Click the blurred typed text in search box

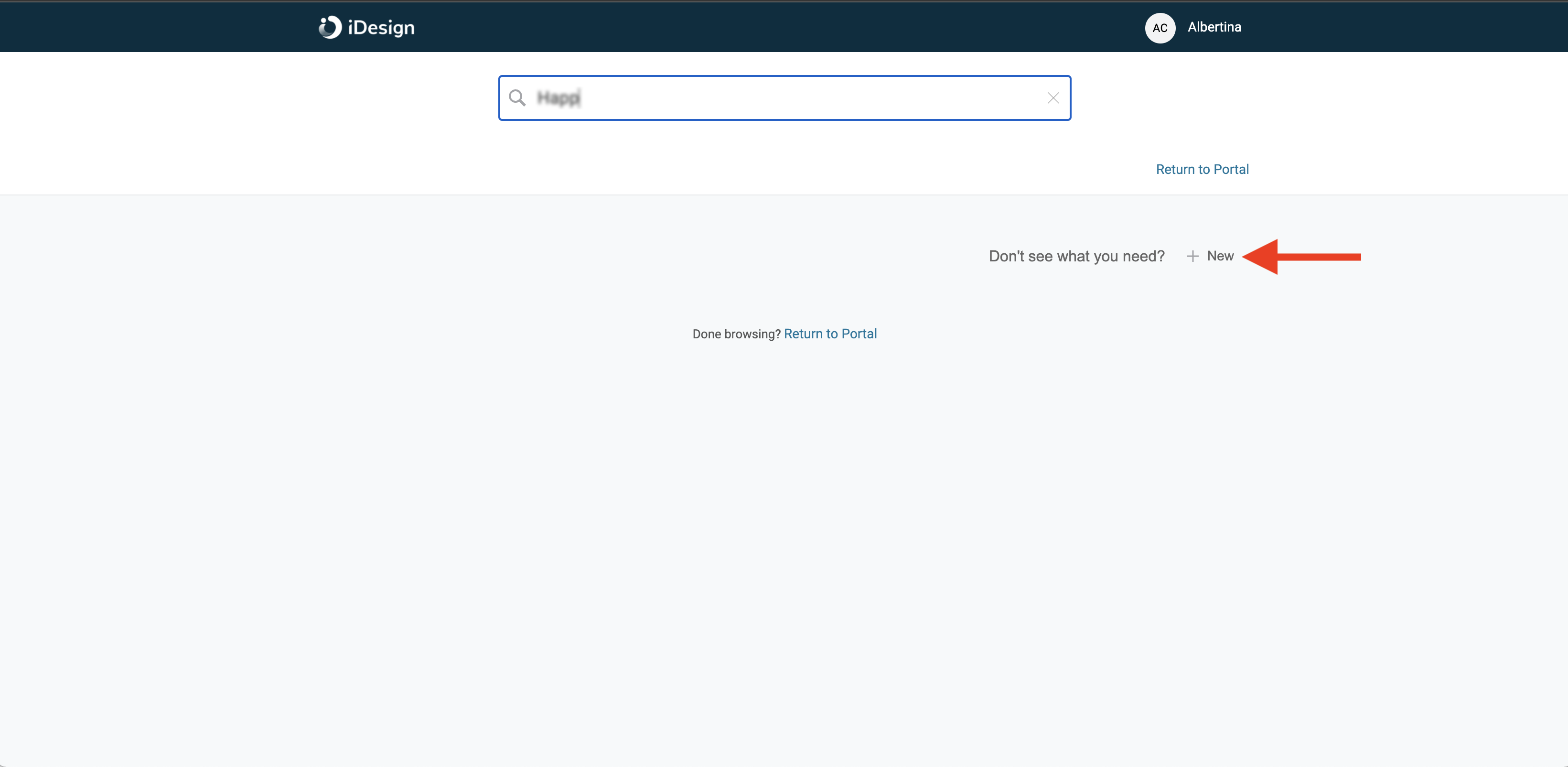(558, 97)
